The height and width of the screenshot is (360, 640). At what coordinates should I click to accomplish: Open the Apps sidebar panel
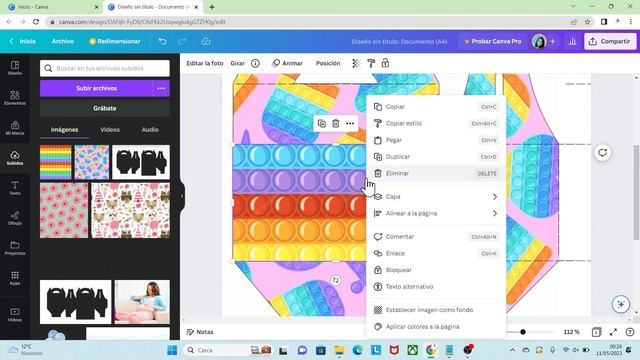tap(15, 278)
